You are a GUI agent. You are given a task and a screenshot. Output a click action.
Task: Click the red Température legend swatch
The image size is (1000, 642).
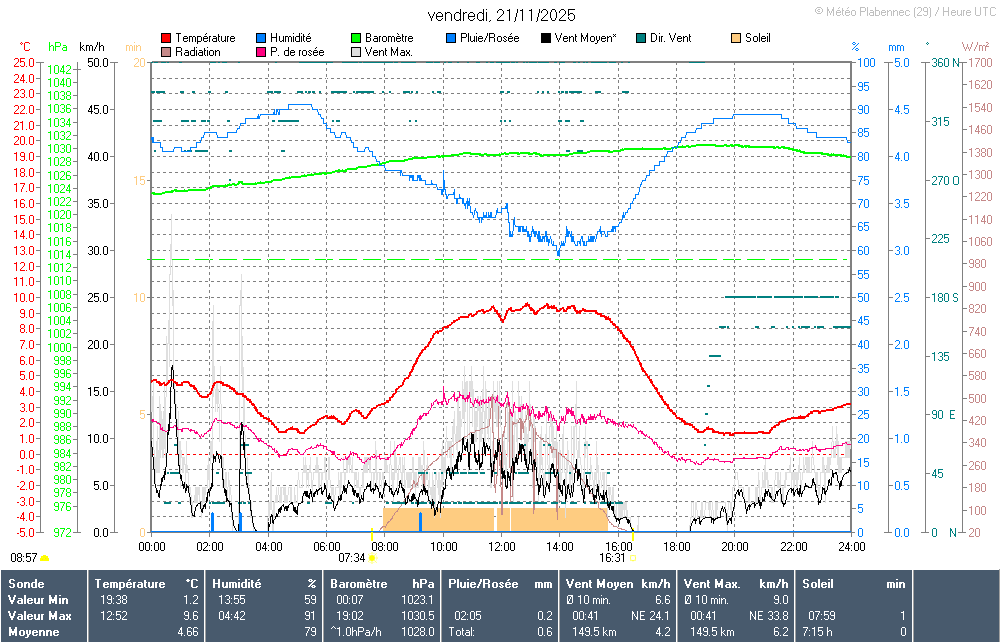point(166,38)
